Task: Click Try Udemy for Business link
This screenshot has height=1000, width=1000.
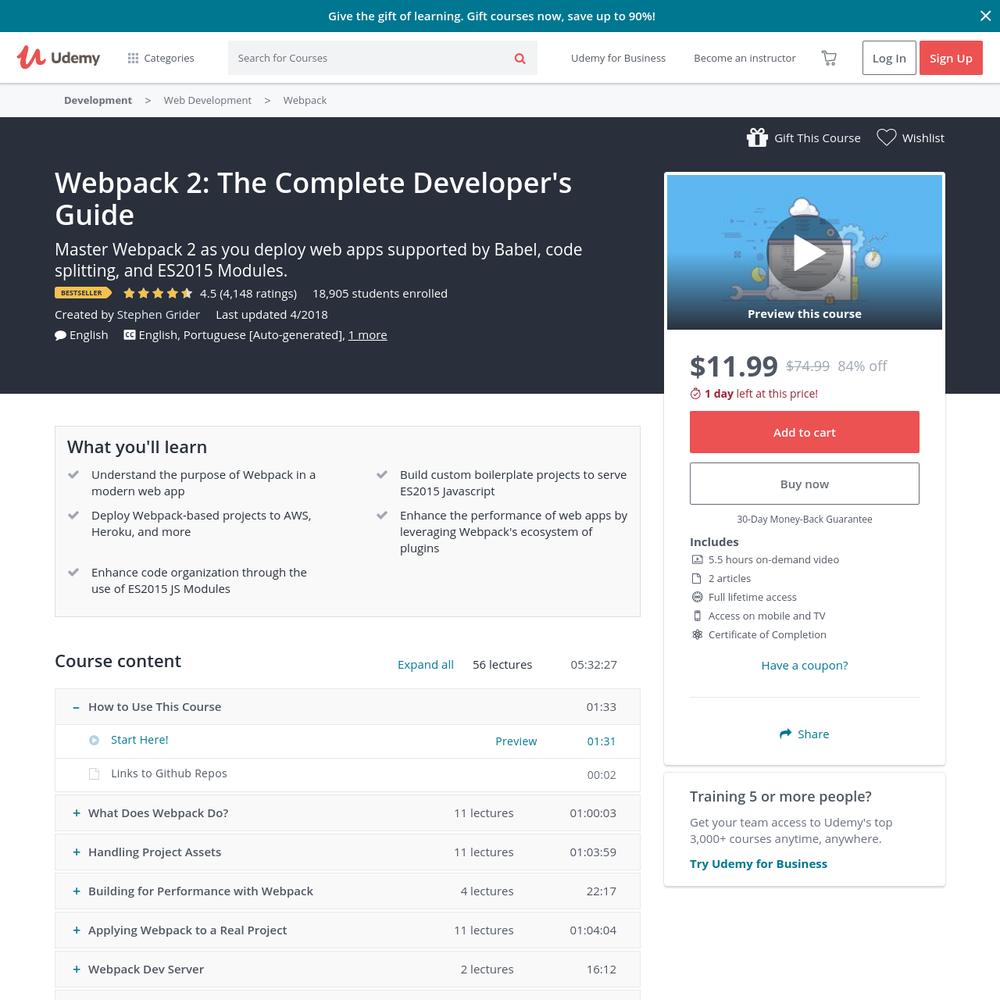Action: click(x=758, y=864)
